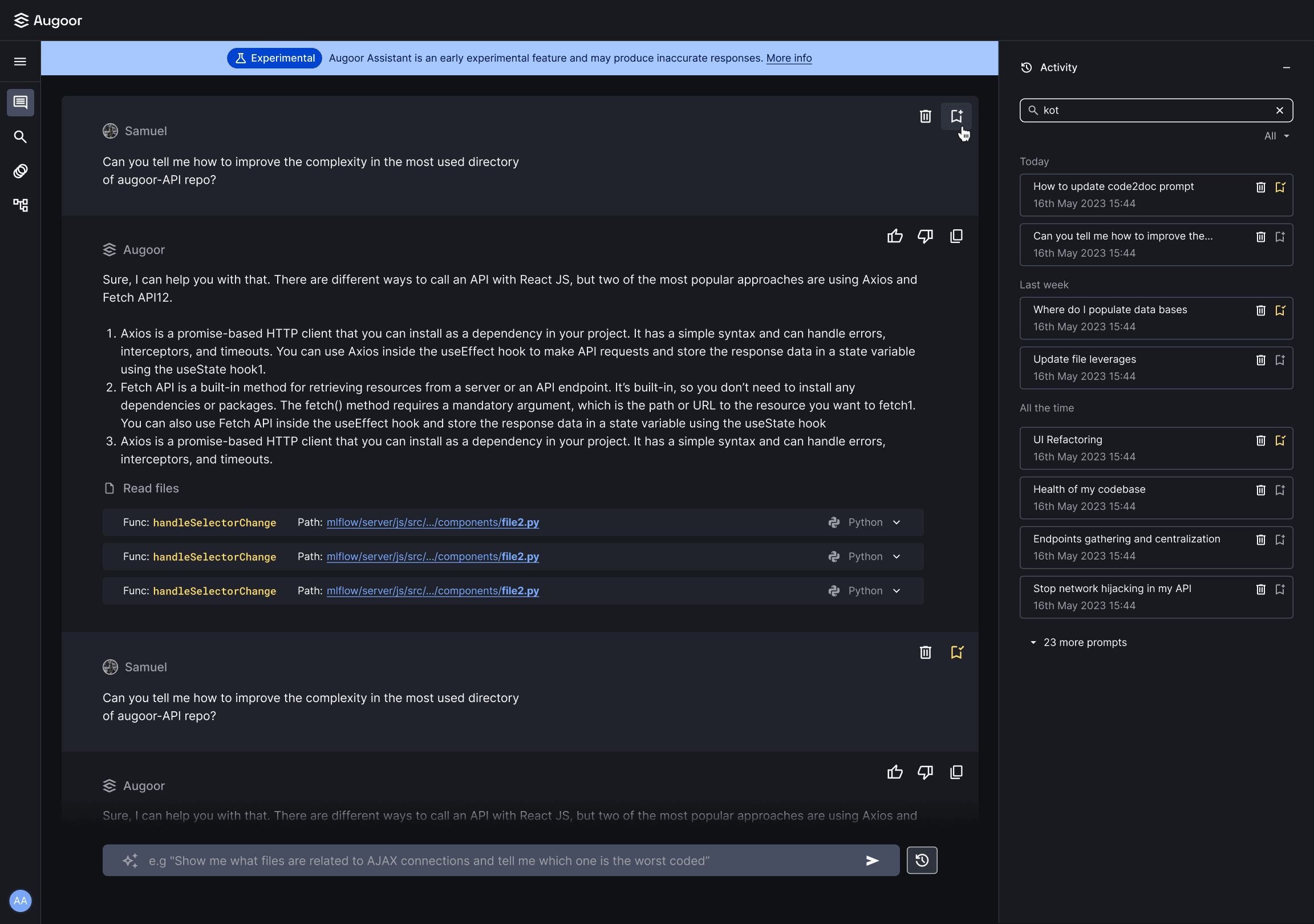Viewport: 1314px width, 924px height.
Task: Open the All filter dropdown
Action: (x=1276, y=136)
